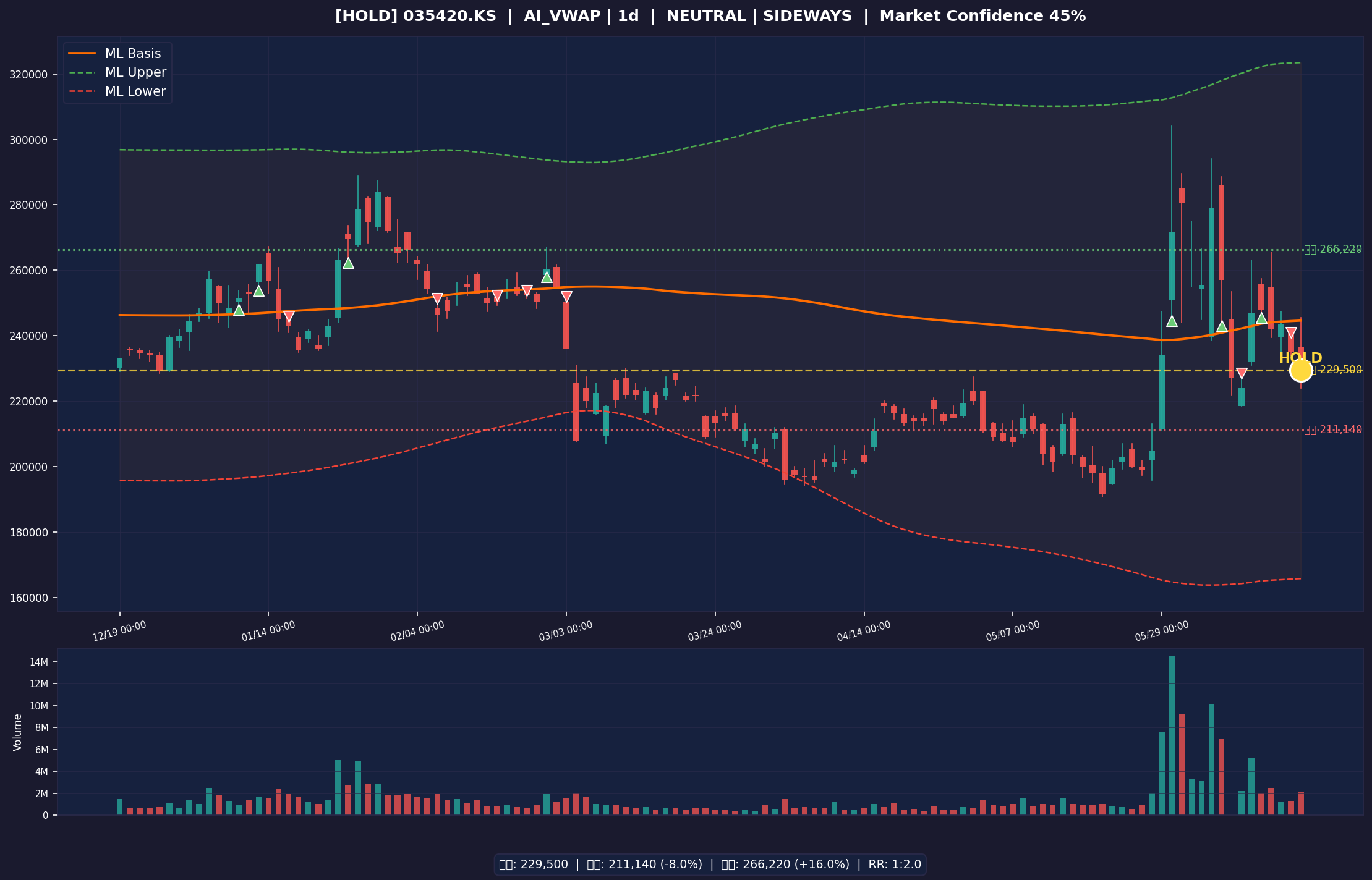1372x880 pixels.
Task: Click the Volume axis title
Action: click(x=18, y=732)
